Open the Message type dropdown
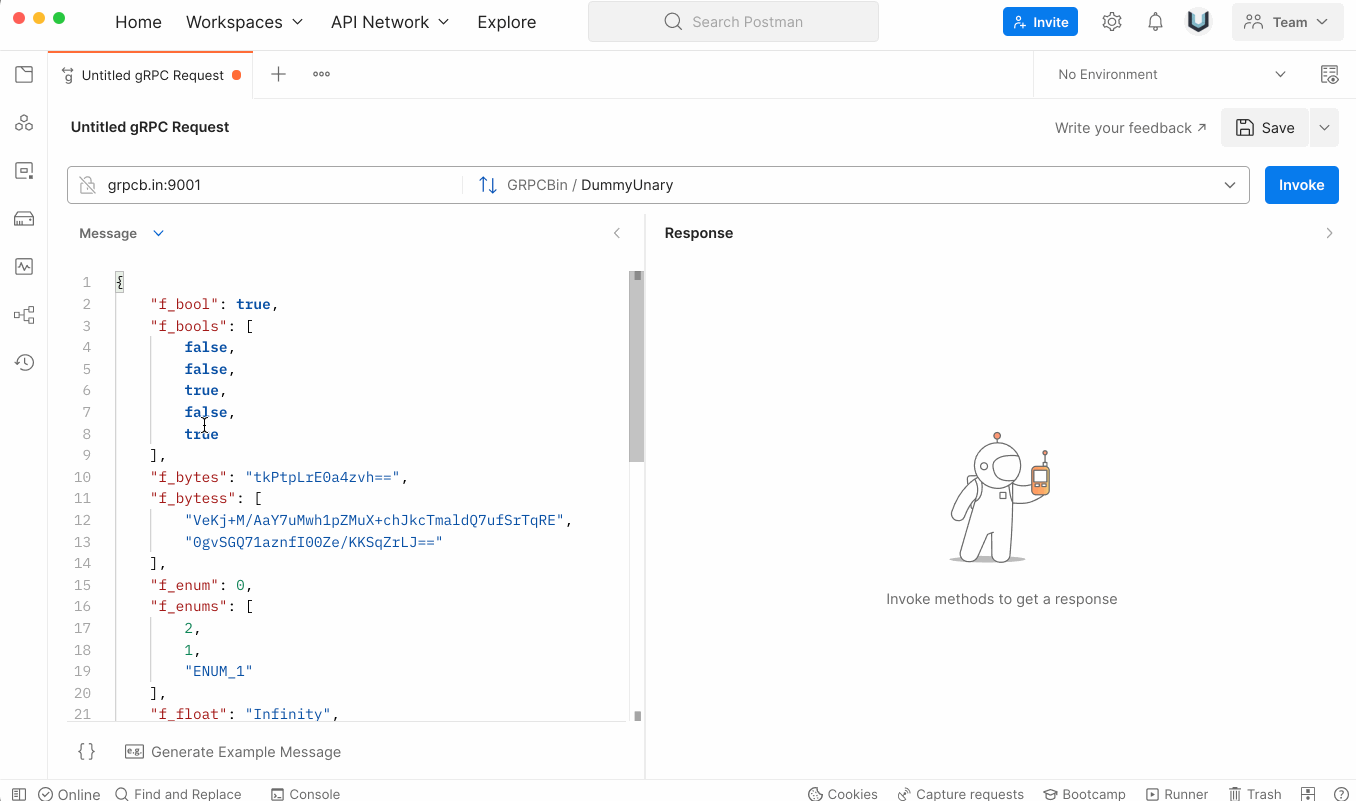This screenshot has width=1356, height=801. pos(158,233)
